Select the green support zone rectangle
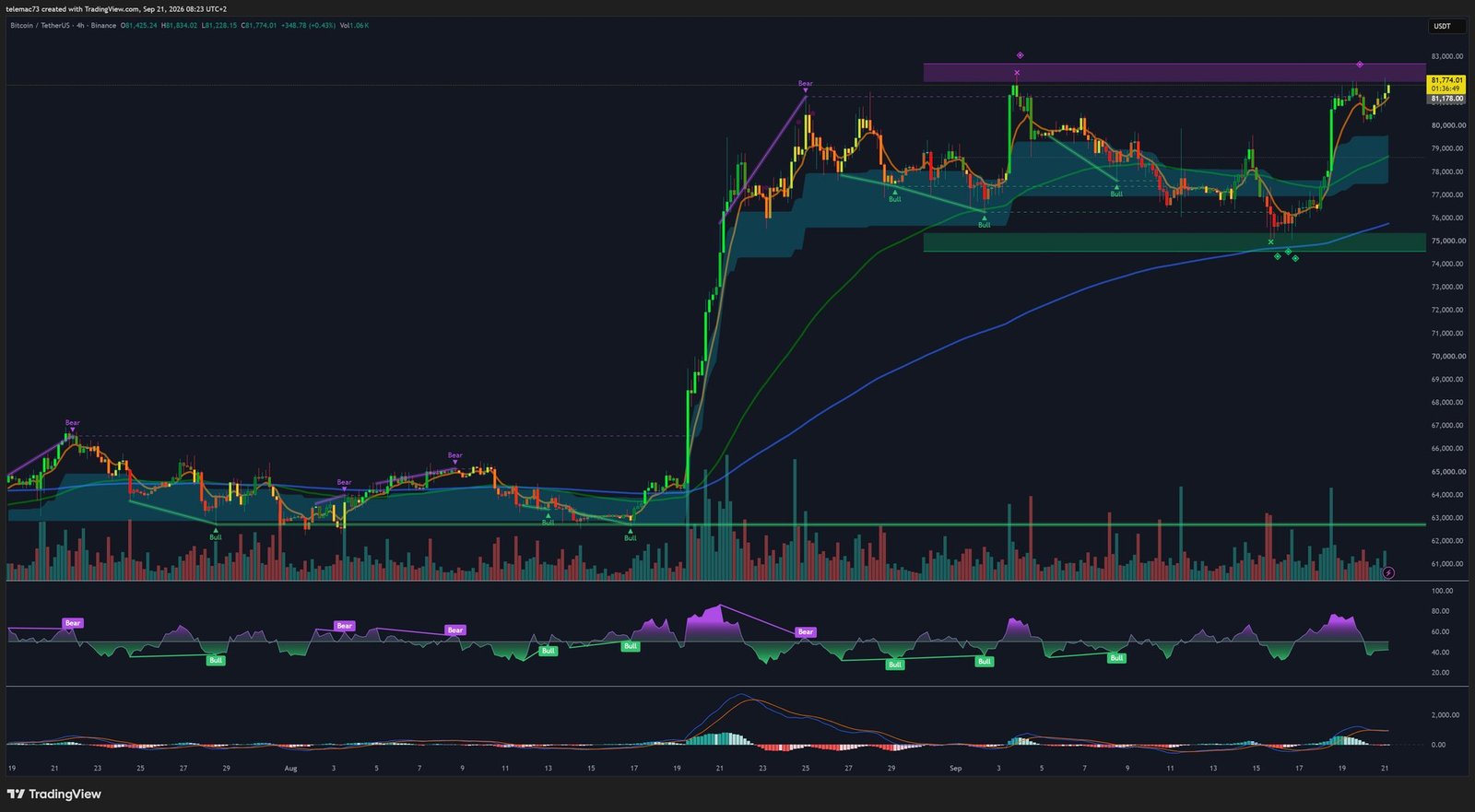Screen dimensions: 1475x812 point(1174,242)
